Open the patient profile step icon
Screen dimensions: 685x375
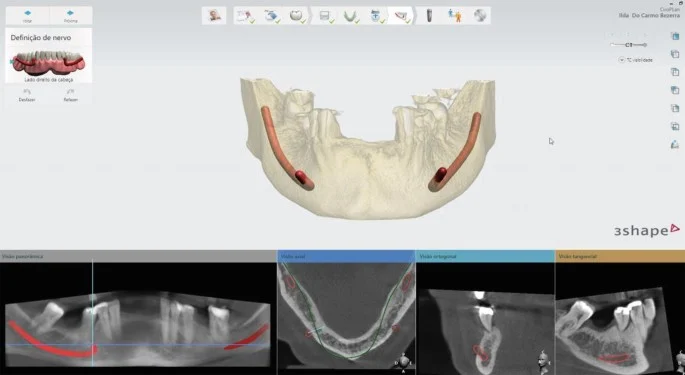[214, 16]
